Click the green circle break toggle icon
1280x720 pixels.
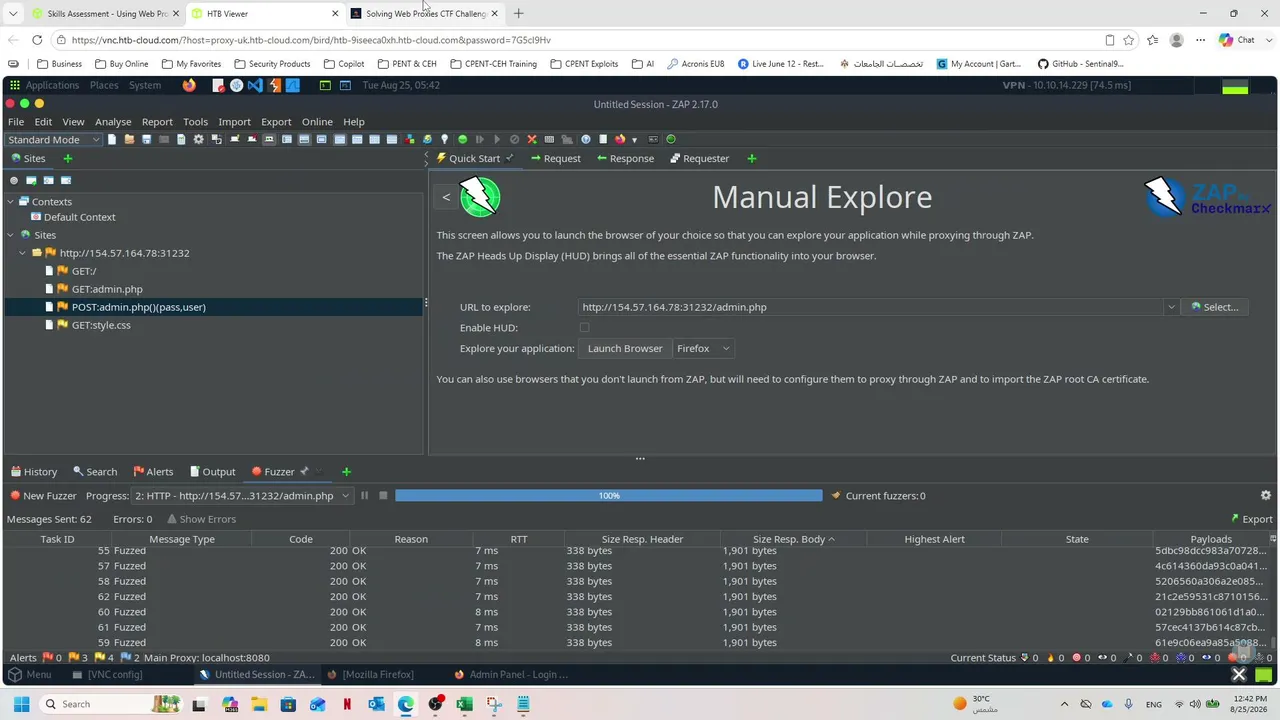click(x=462, y=140)
